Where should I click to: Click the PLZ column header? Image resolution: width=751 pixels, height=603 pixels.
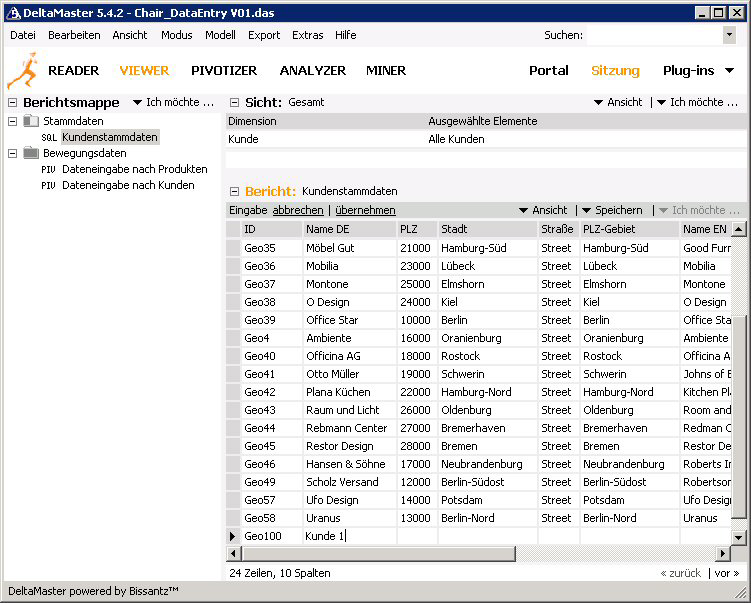pos(417,229)
